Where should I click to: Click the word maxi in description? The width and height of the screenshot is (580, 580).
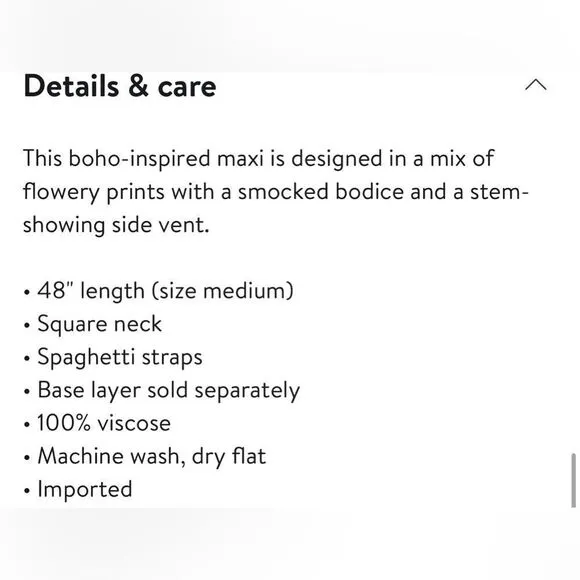pyautogui.click(x=240, y=159)
